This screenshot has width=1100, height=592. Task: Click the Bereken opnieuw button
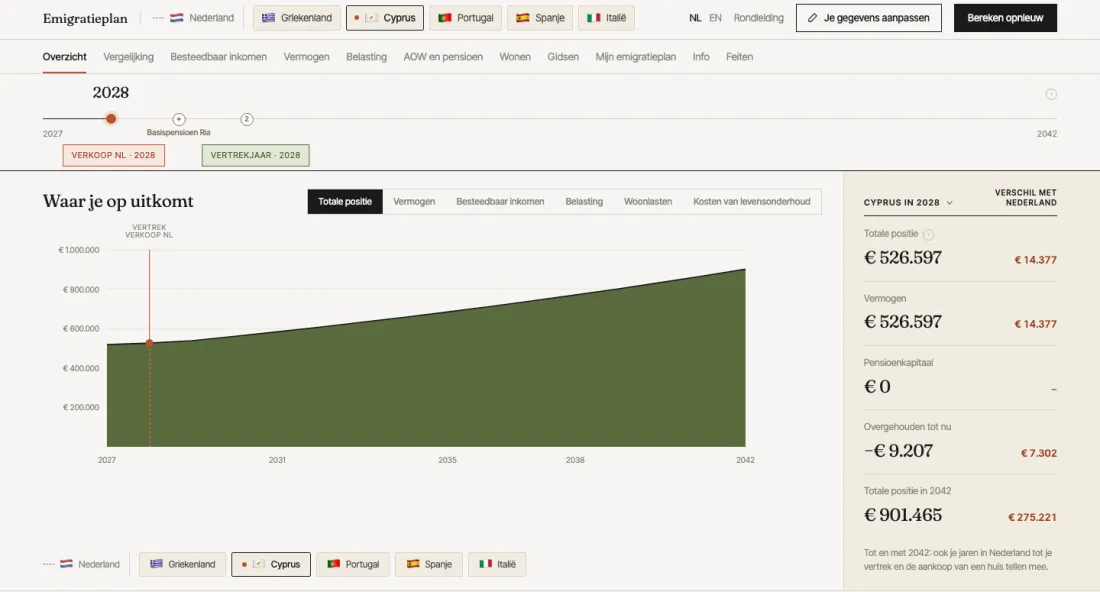coord(1005,18)
